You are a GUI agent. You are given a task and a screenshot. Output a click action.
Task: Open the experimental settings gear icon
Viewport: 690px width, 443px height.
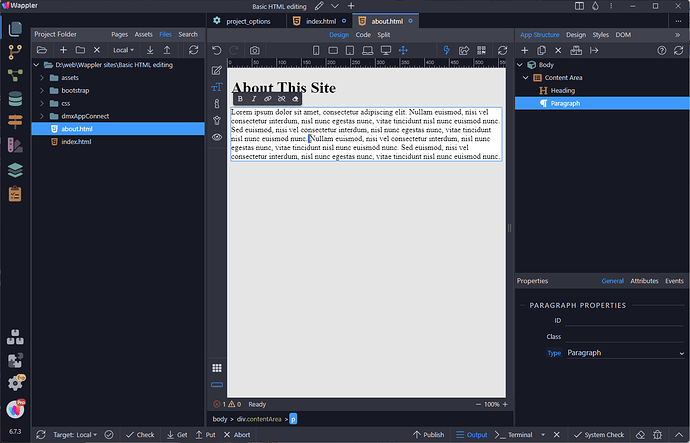(x=16, y=383)
